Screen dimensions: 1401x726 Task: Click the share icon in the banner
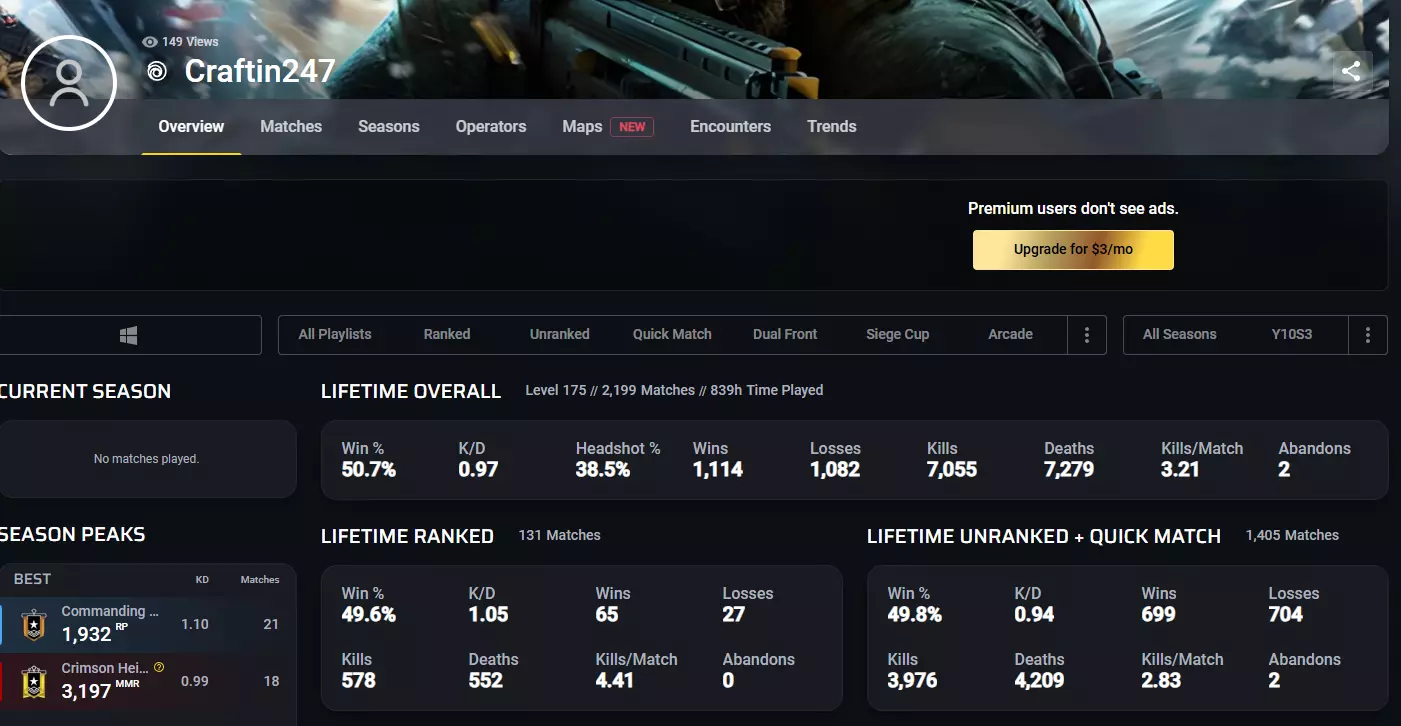click(x=1351, y=71)
